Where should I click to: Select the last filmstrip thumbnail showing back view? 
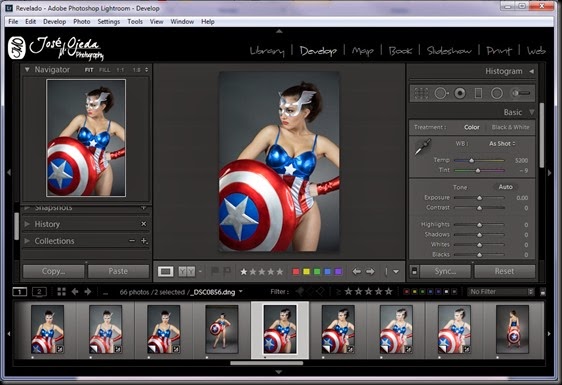512,329
